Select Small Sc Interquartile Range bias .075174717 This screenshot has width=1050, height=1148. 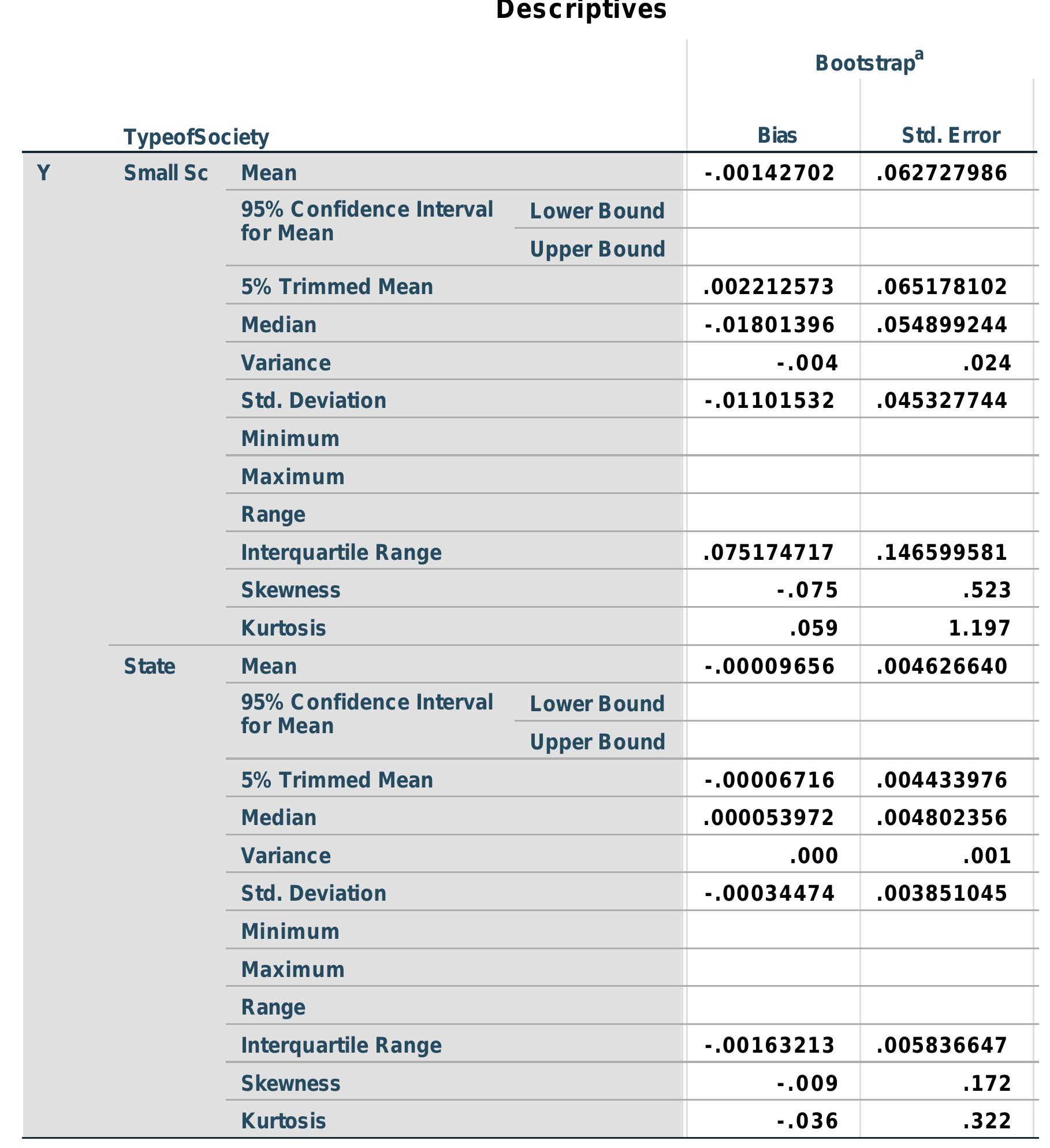tap(769, 553)
